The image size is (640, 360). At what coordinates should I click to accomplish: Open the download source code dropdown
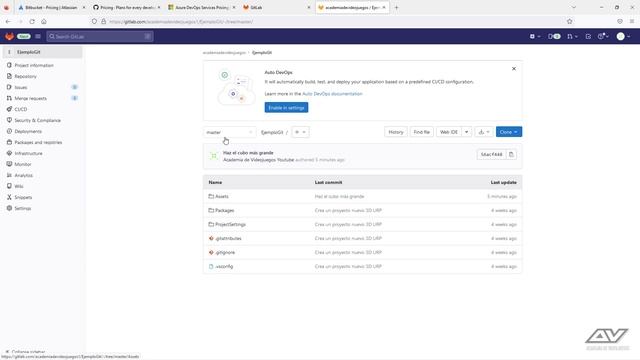(484, 132)
